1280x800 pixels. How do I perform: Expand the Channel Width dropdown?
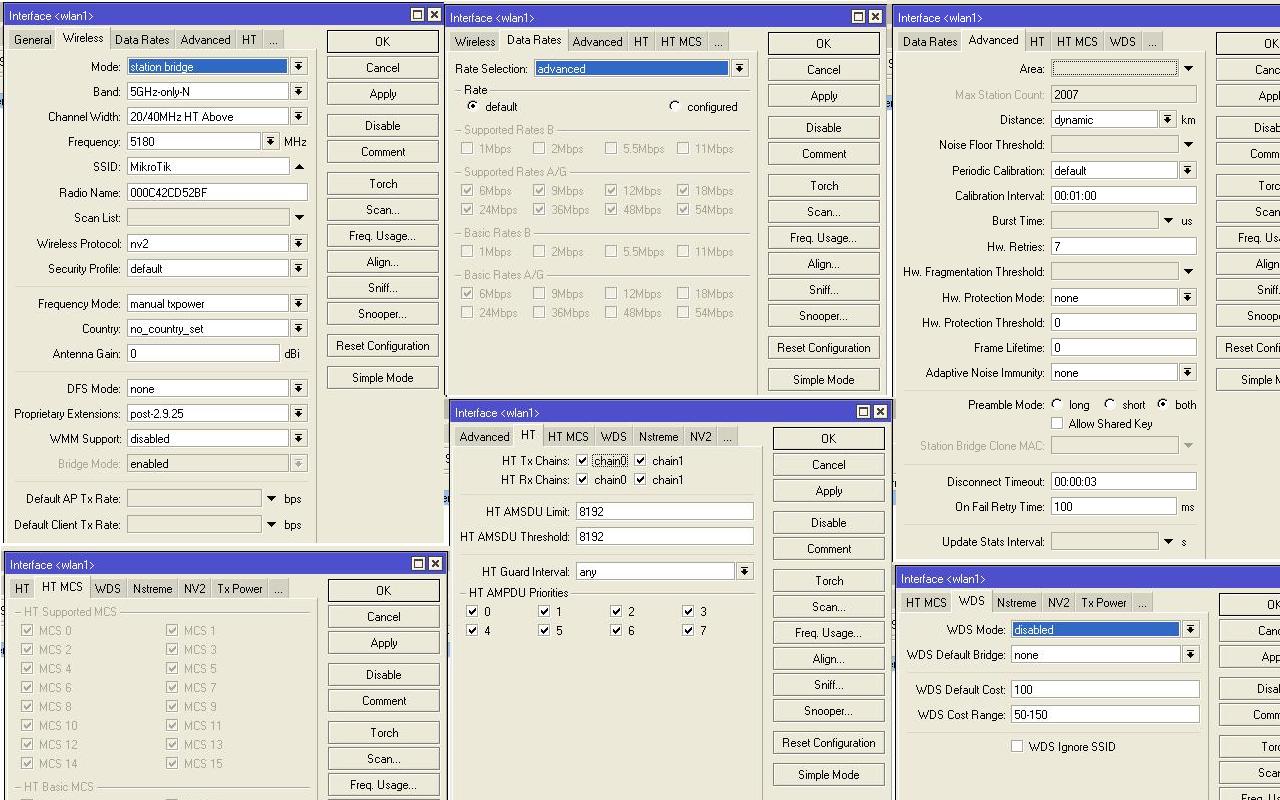pos(298,117)
